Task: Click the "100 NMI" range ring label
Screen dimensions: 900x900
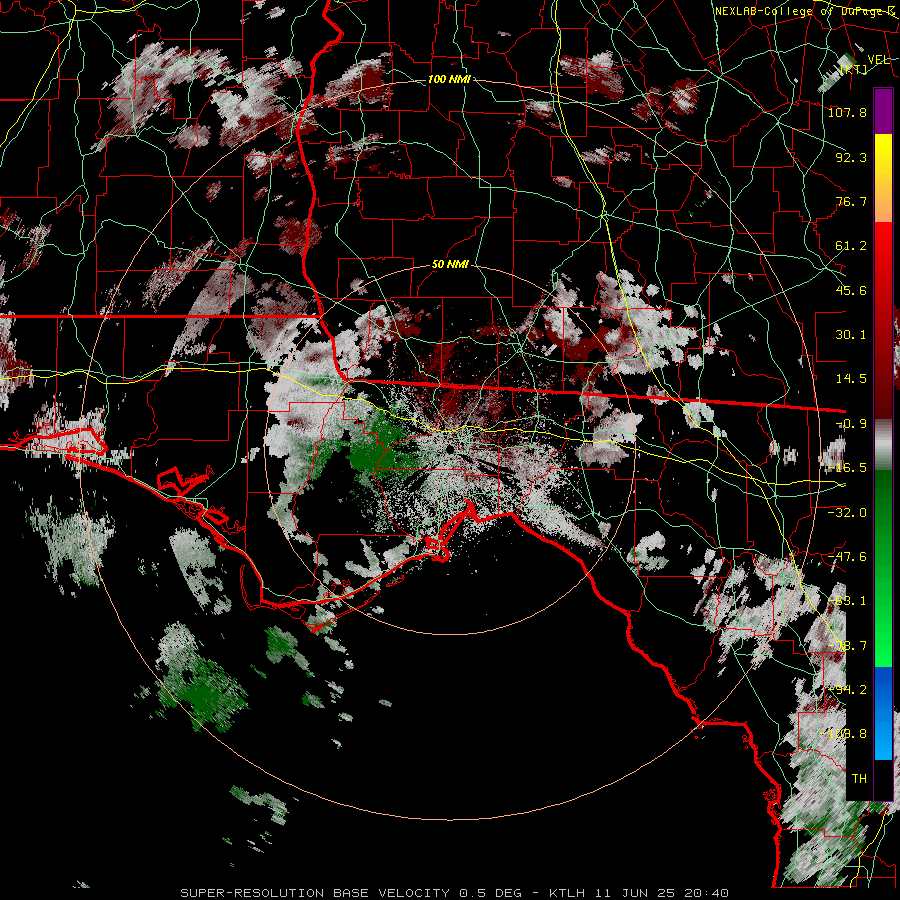Action: (x=449, y=79)
